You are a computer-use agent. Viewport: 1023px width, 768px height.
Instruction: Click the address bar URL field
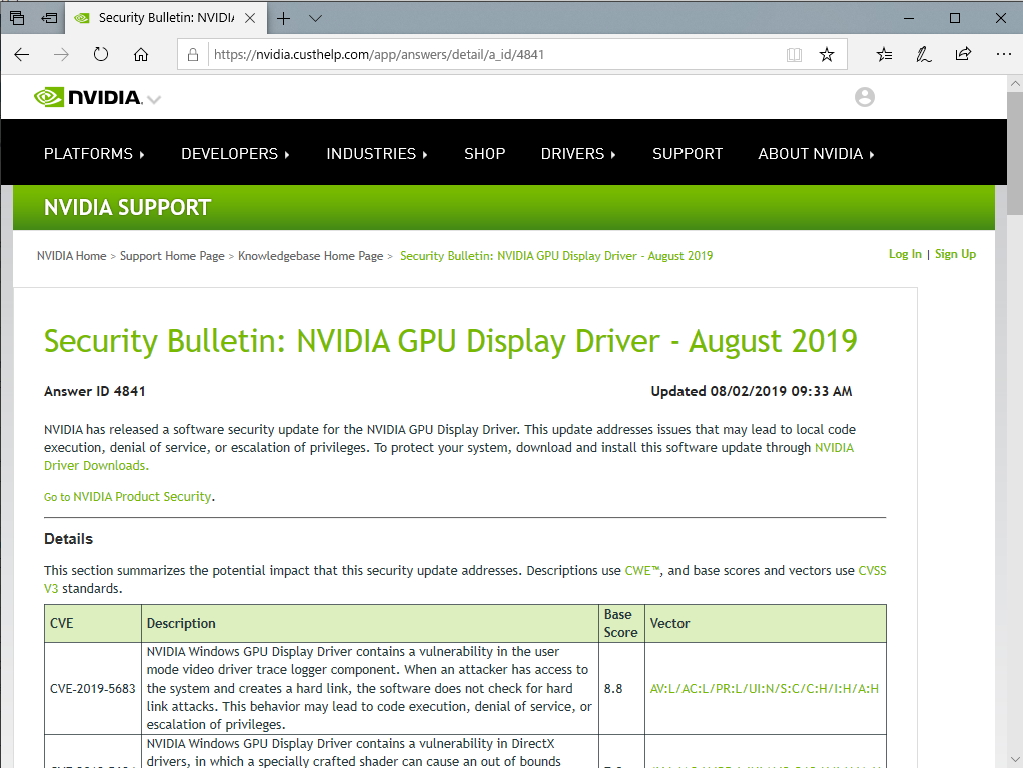(x=496, y=55)
